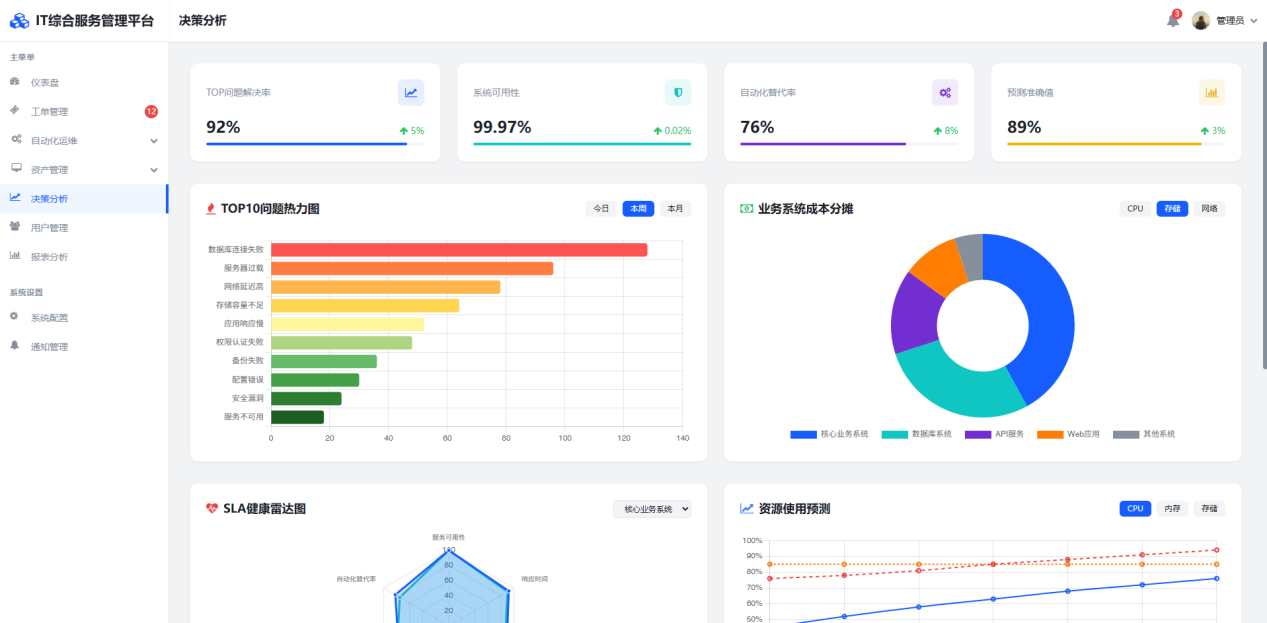This screenshot has height=623, width=1267.
Task: Toggle 数据库系统 legend series visibility
Action: 917,435
